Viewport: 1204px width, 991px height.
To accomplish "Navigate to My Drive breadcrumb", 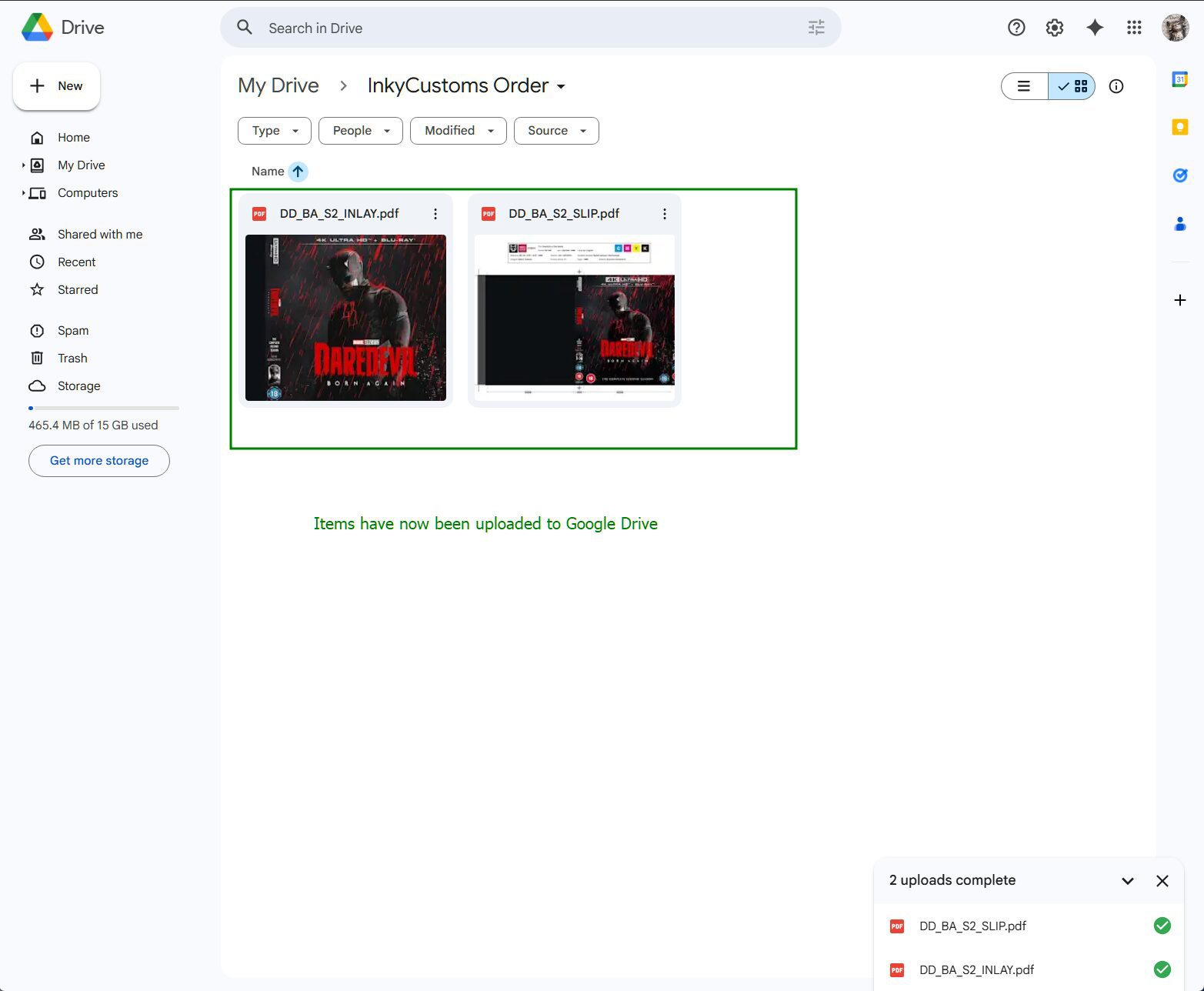I will (x=278, y=85).
